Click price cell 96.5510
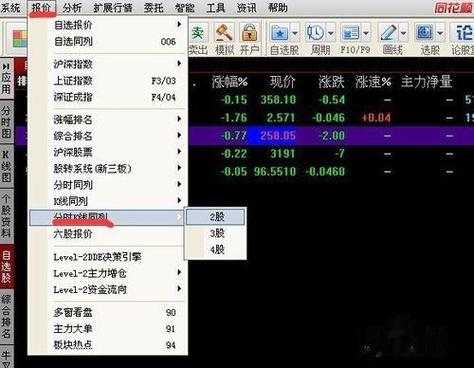Viewport: 474px width, 368px height. click(x=275, y=172)
